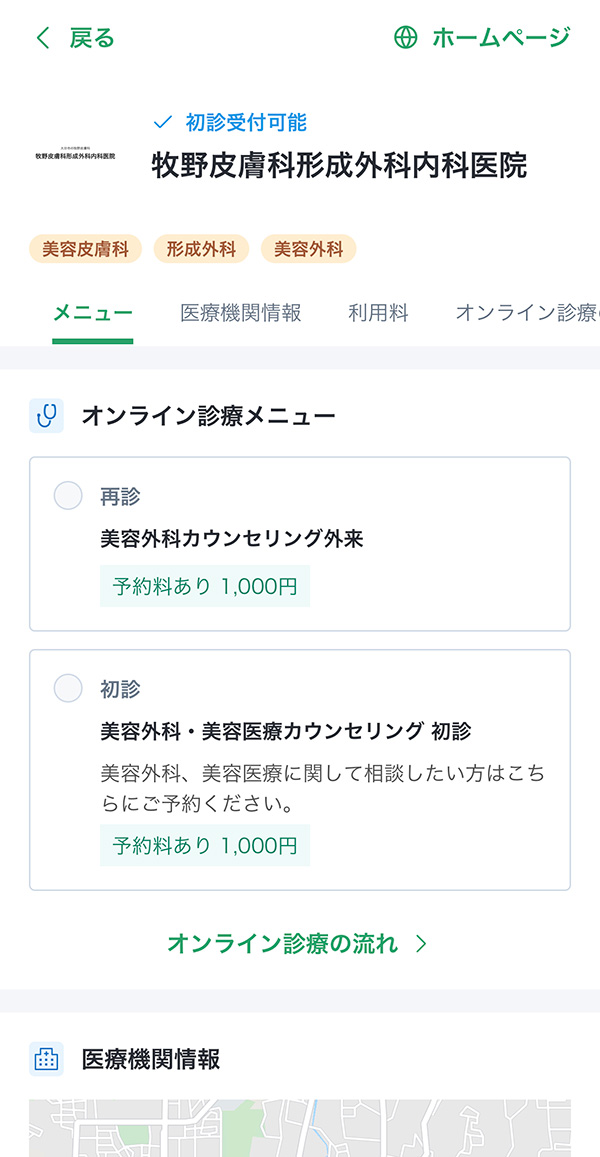Click the map preview under 医療機関情報
This screenshot has width=600, height=1157.
click(300, 1130)
